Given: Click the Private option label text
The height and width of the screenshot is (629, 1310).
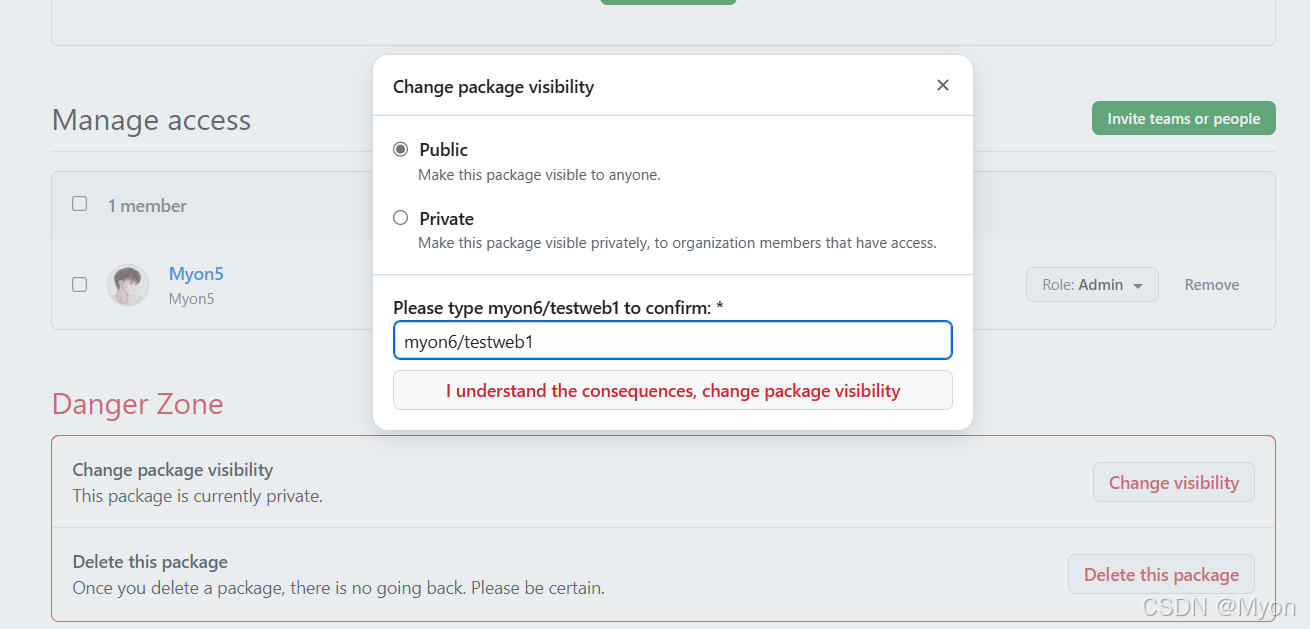Looking at the screenshot, I should (446, 219).
